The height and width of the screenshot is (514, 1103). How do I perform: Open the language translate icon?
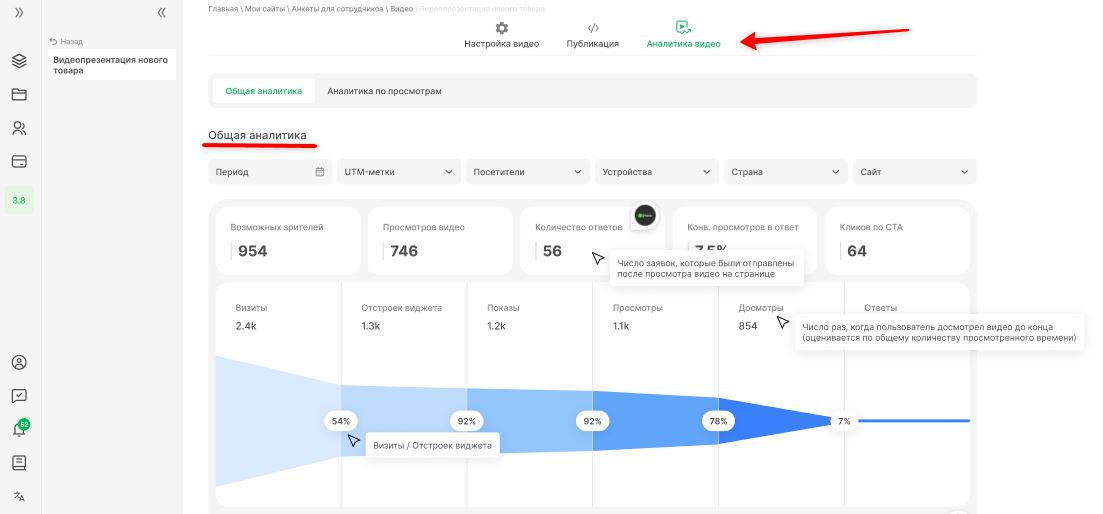click(19, 496)
